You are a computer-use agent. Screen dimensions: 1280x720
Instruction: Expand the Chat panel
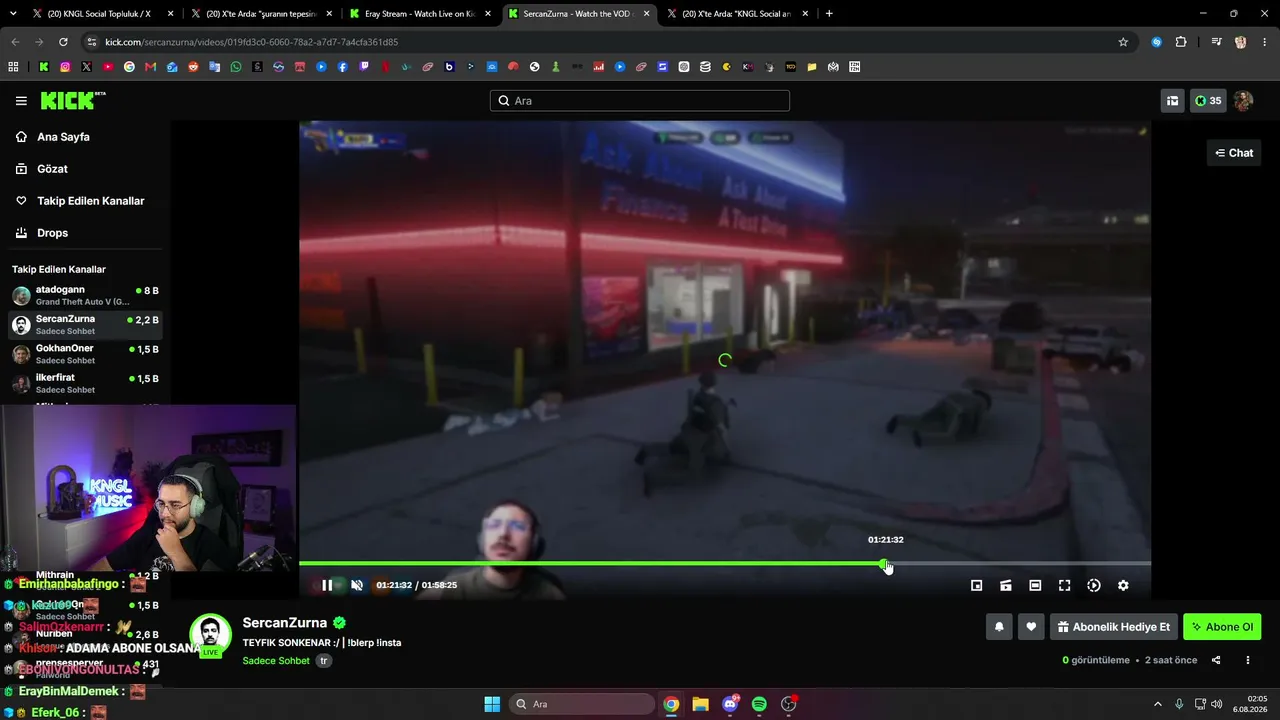pos(1234,153)
